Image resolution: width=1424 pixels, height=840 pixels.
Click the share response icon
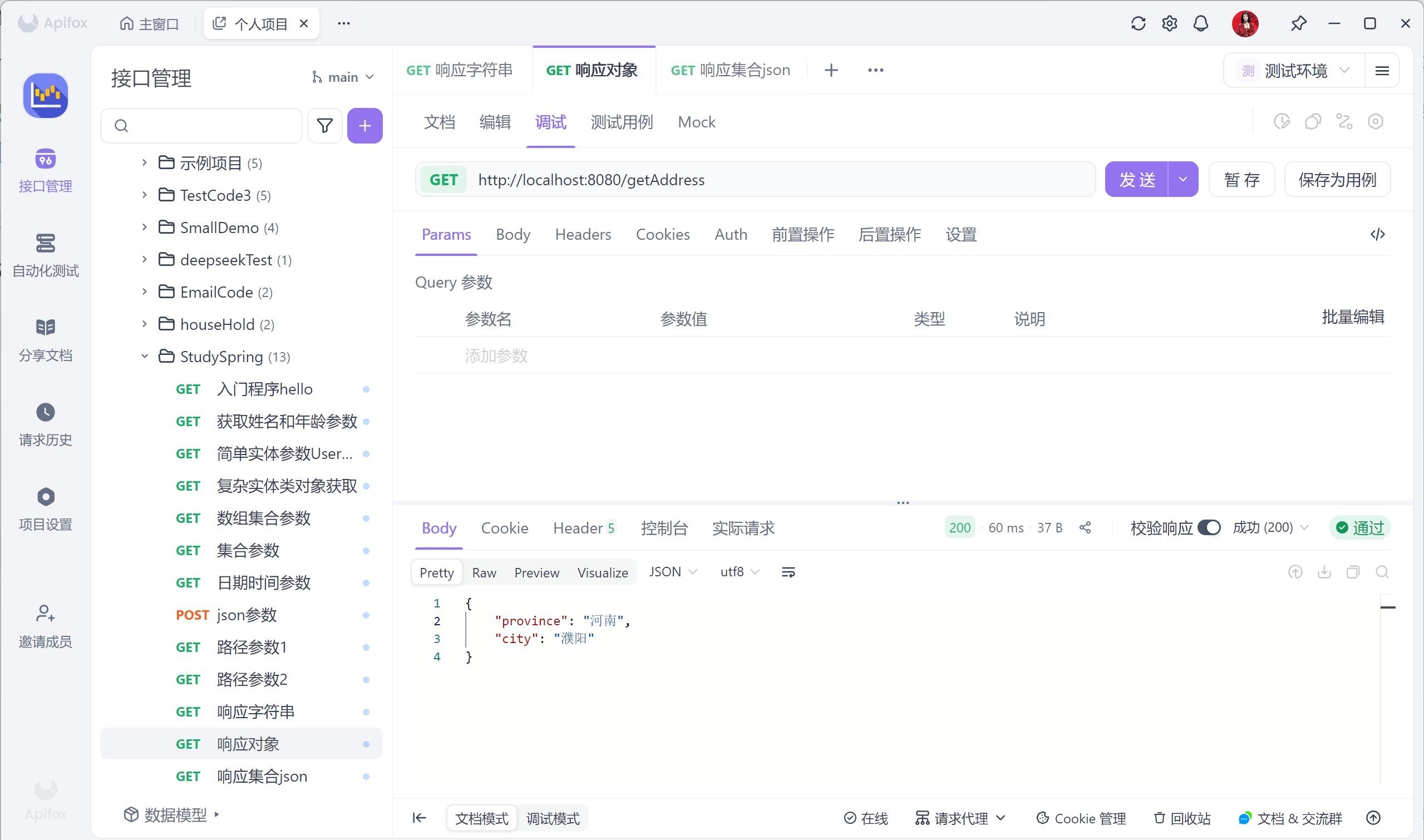click(x=1085, y=527)
